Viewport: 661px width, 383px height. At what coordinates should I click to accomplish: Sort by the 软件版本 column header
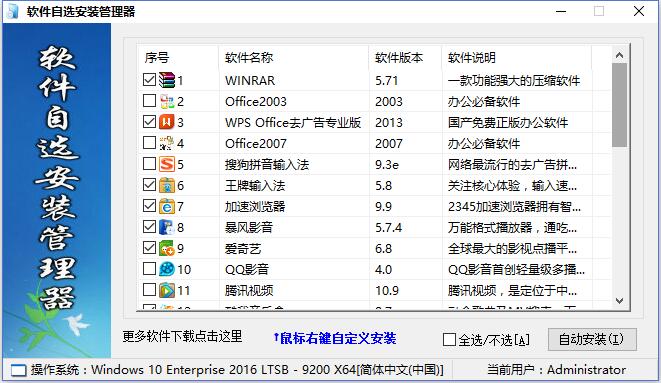click(405, 57)
